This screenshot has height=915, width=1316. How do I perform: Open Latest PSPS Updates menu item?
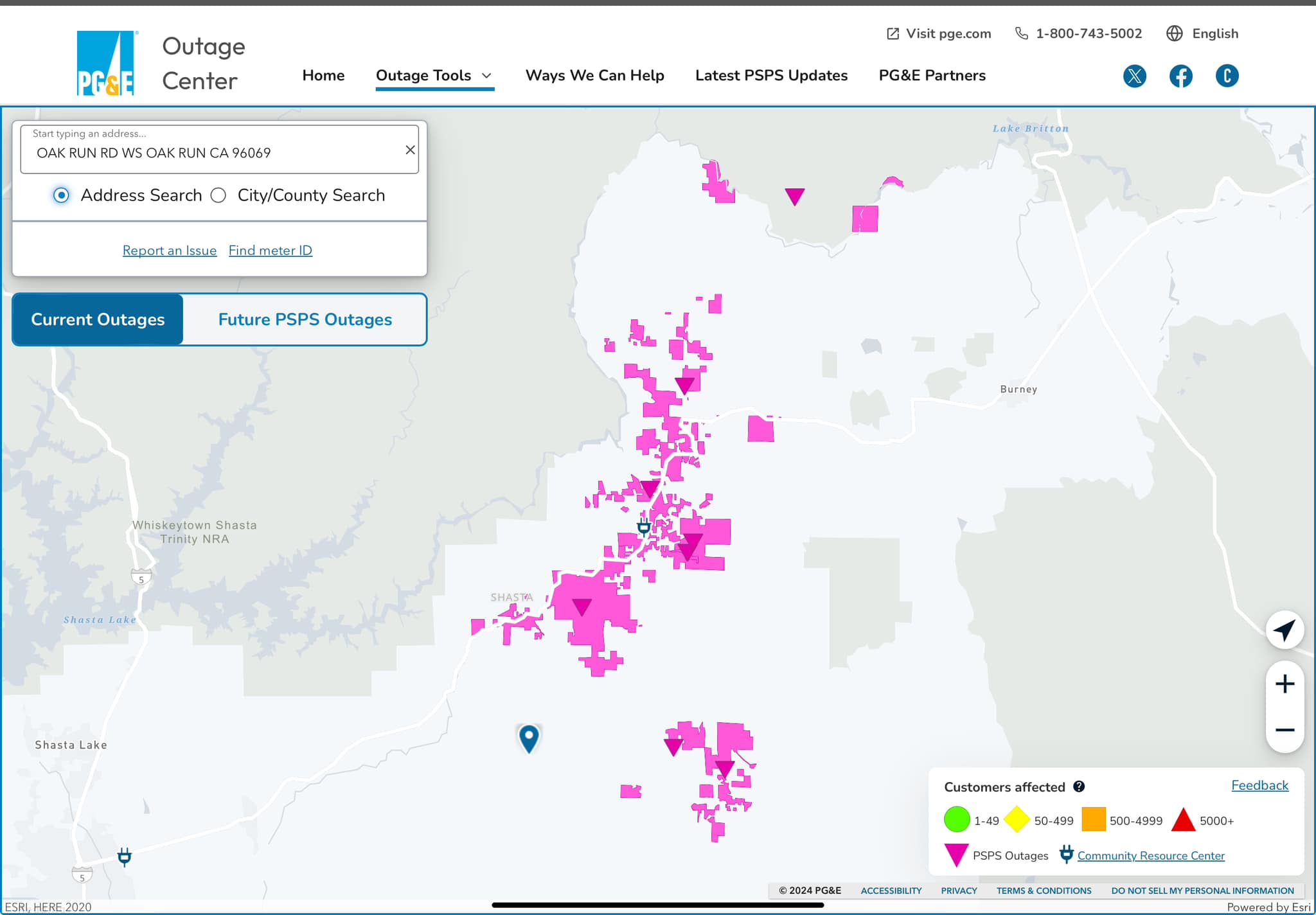771,75
